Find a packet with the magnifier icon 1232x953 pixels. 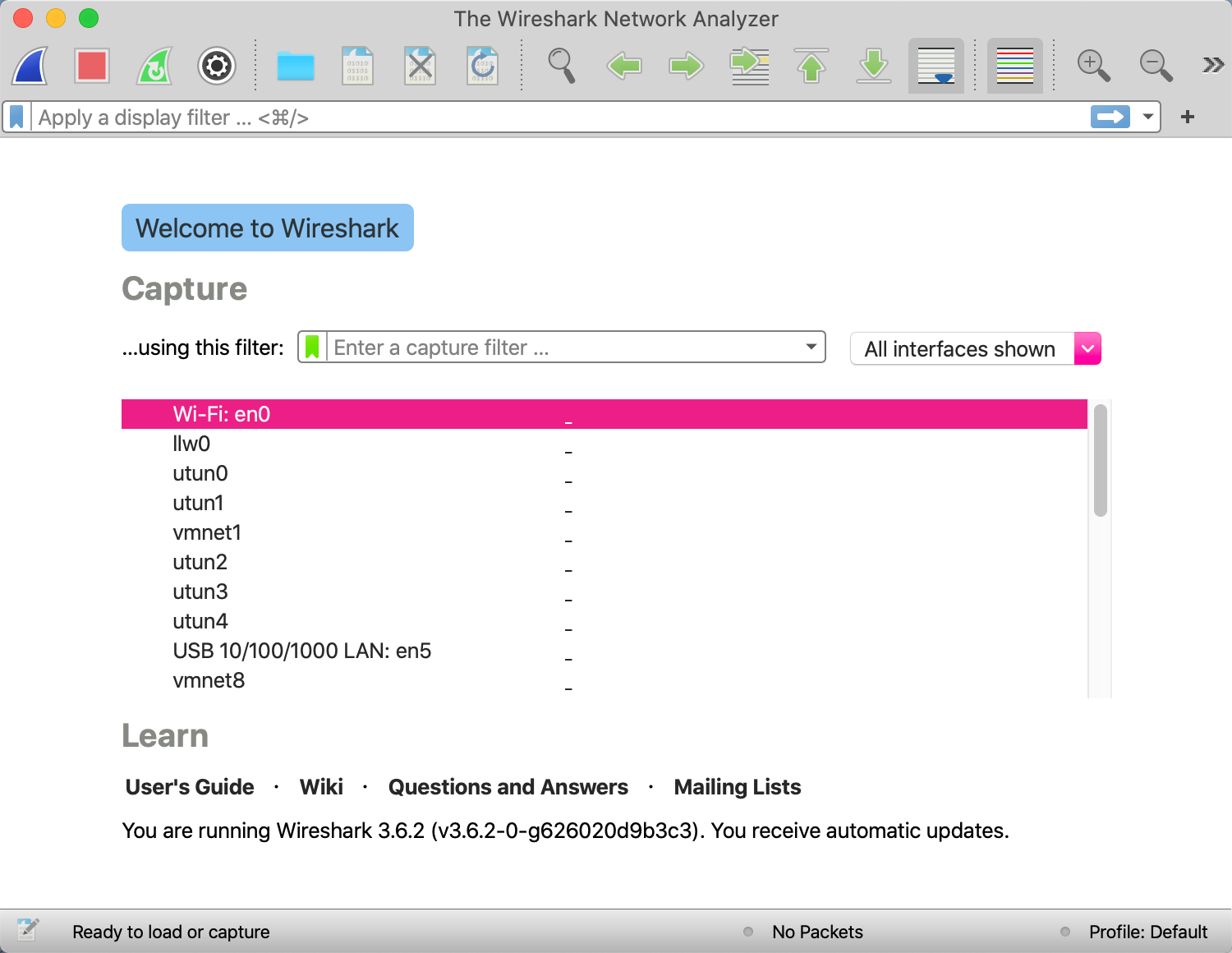[x=562, y=66]
